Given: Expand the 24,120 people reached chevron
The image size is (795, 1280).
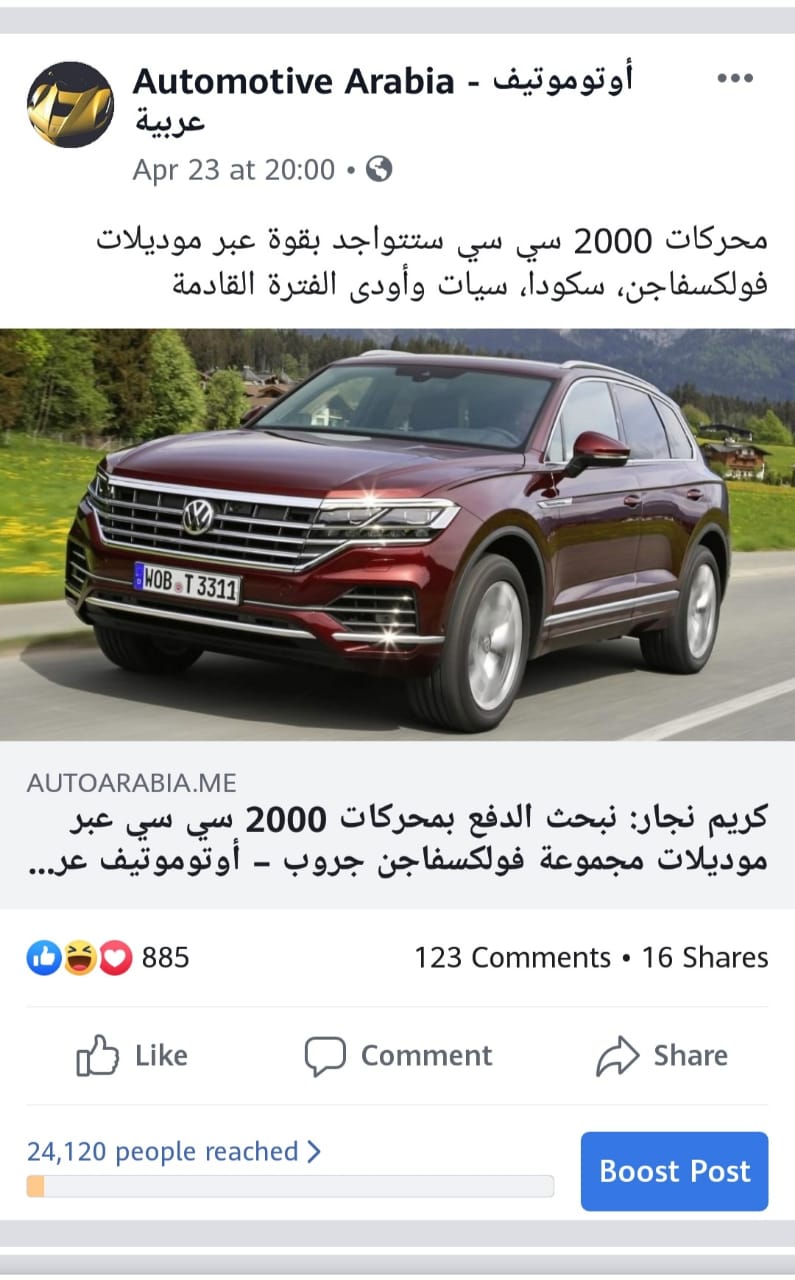Looking at the screenshot, I should 314,1152.
